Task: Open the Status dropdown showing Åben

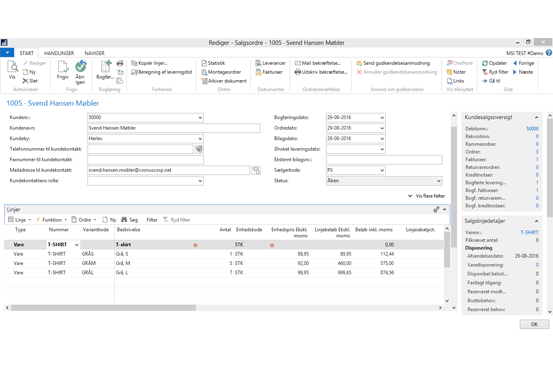Action: 439,181
